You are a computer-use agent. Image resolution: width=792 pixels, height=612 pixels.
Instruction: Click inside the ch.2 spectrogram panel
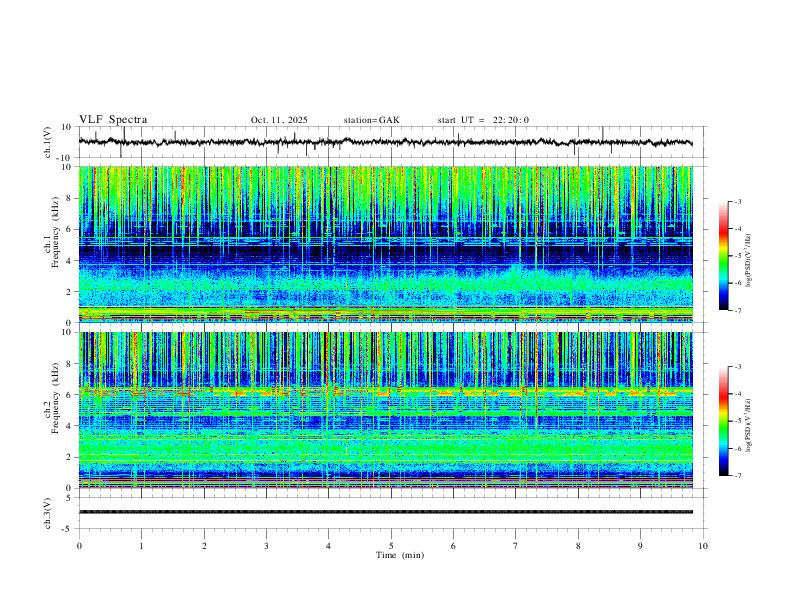(x=386, y=410)
